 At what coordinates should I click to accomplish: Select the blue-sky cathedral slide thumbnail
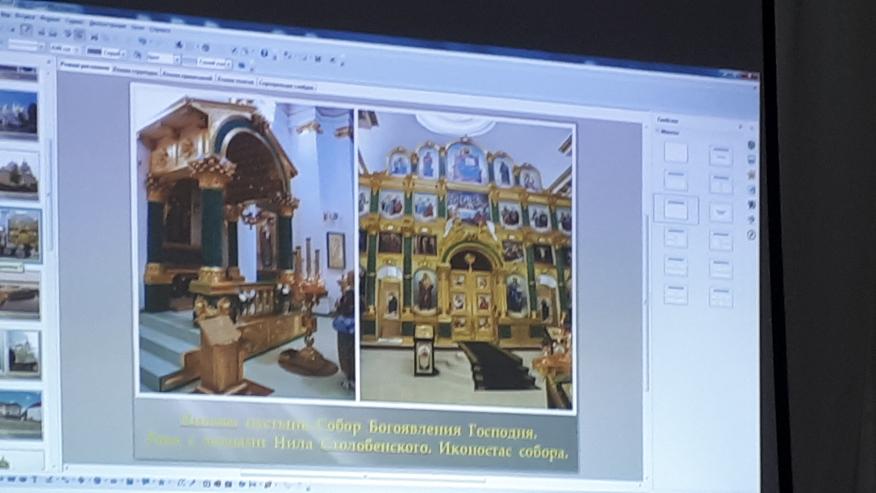pyautogui.click(x=18, y=115)
